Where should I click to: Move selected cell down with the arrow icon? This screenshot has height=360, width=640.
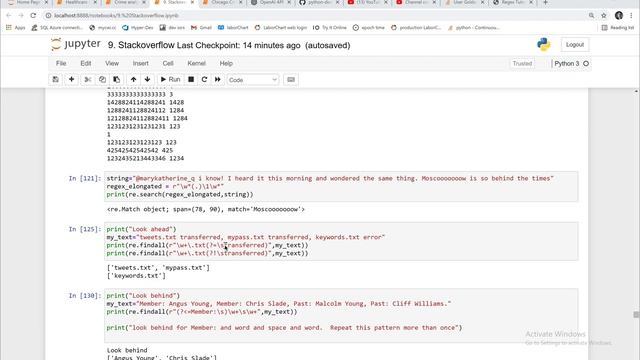pos(147,80)
